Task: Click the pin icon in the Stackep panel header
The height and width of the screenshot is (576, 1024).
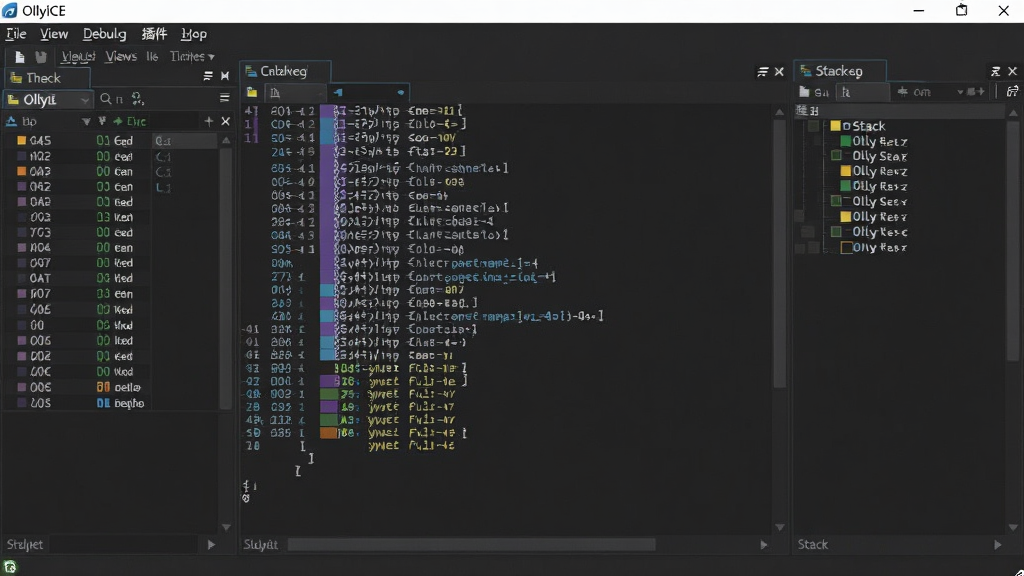Action: point(995,71)
